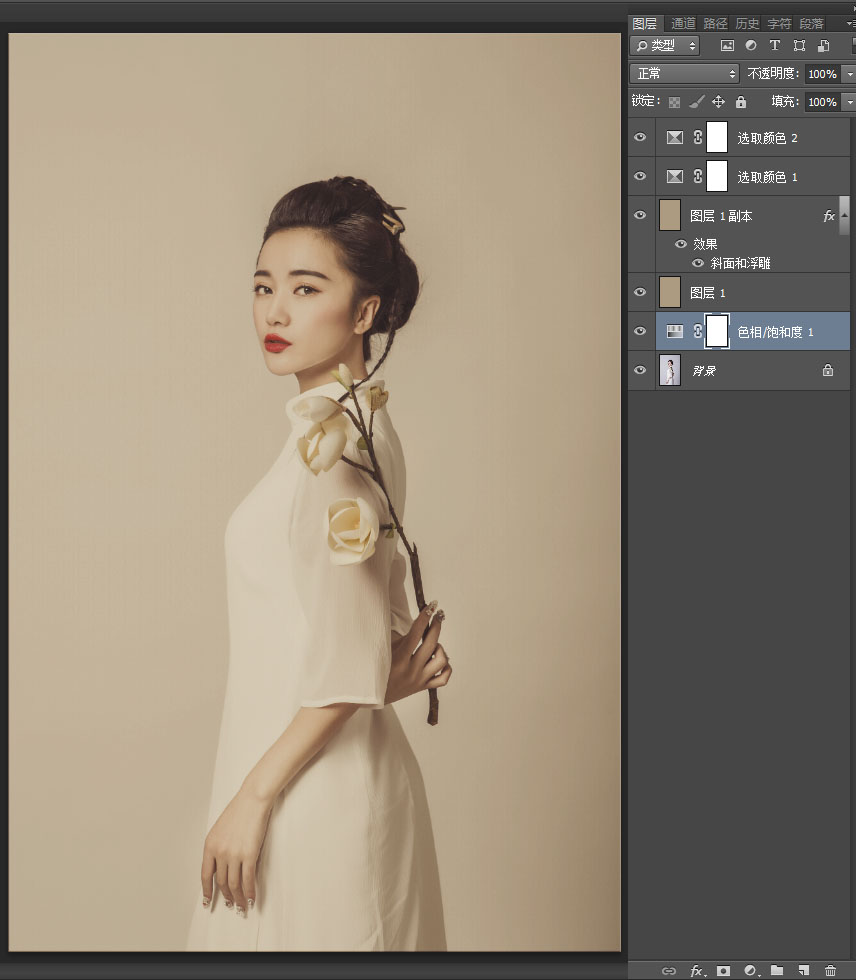Click the 色相/饱和度 1 layer mask thumbnail
The image size is (856, 980).
[x=717, y=331]
